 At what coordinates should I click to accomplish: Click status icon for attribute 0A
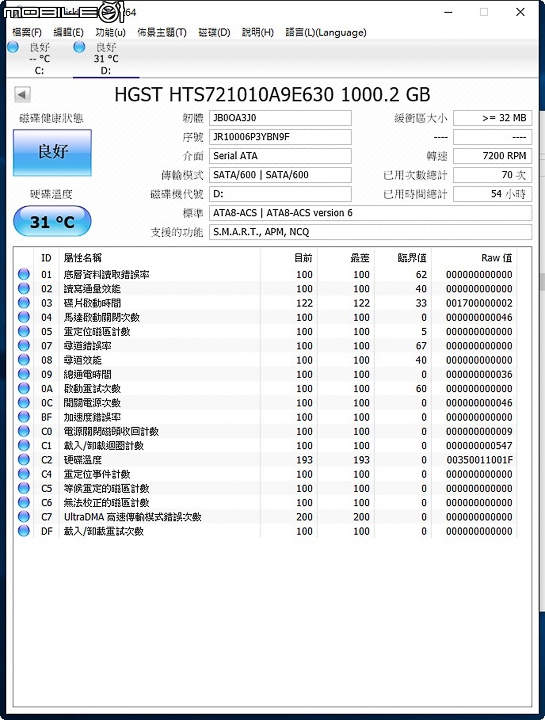pyautogui.click(x=24, y=388)
